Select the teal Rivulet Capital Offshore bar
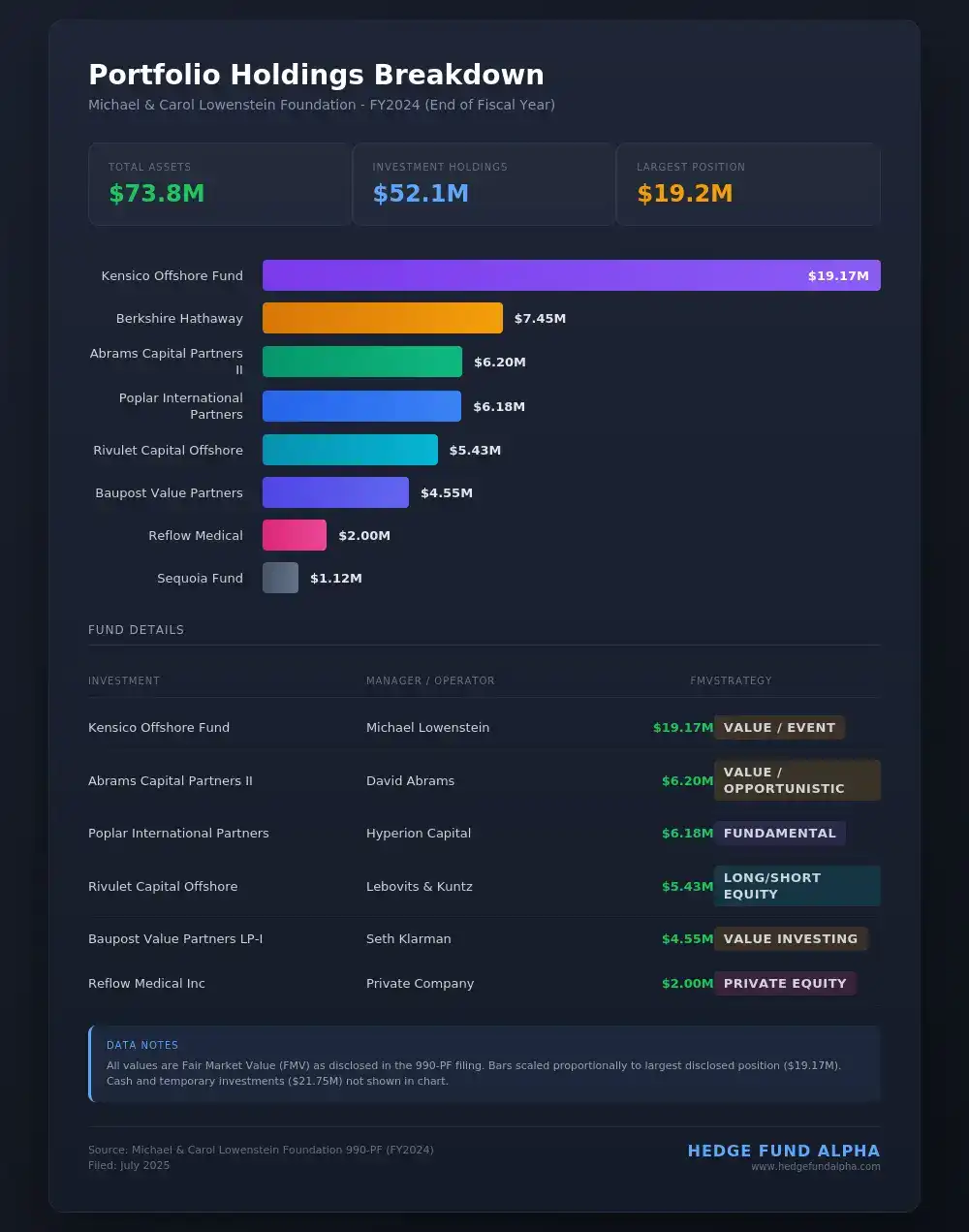The image size is (969, 1232). pos(350,450)
